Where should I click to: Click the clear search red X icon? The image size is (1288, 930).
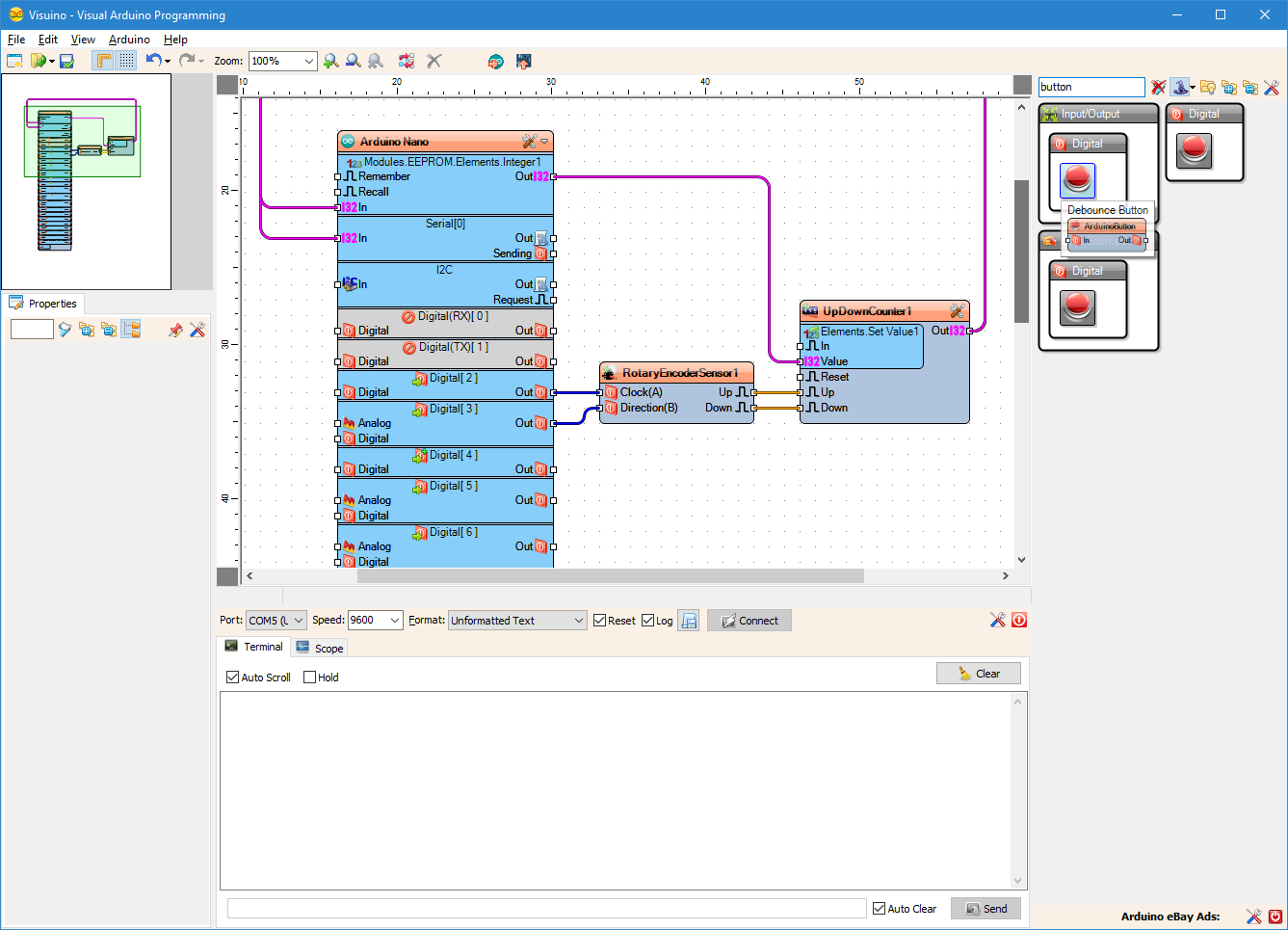point(1157,87)
